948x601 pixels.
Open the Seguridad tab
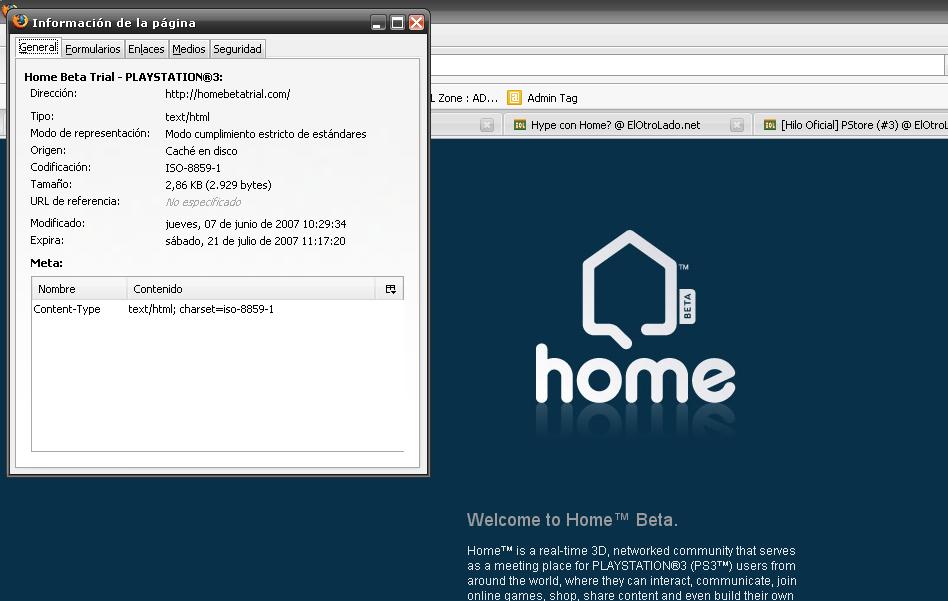[238, 49]
